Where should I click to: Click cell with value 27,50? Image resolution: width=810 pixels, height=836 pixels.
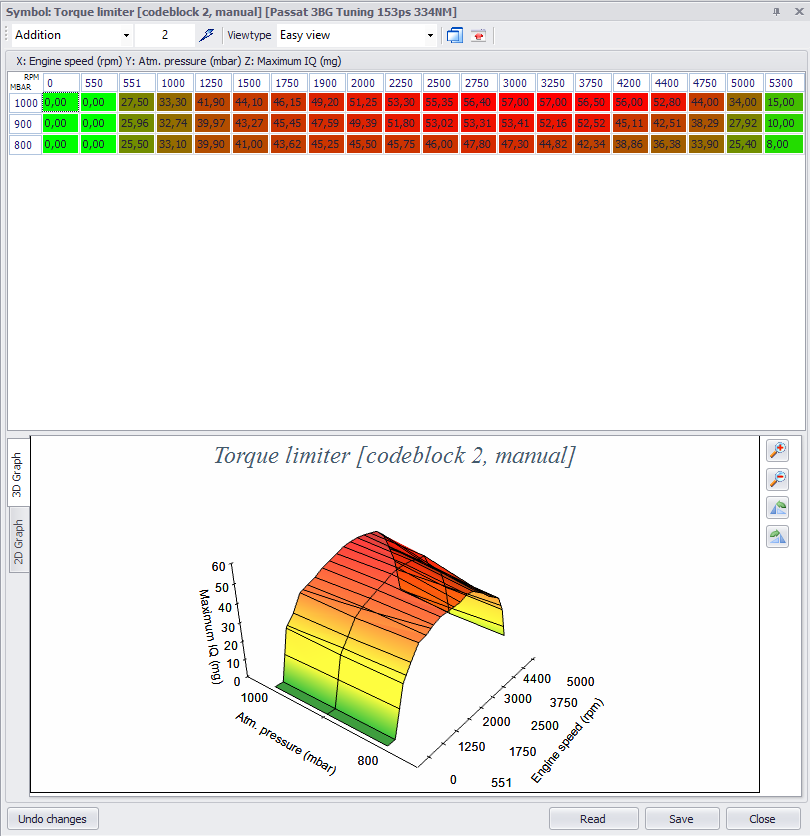pos(137,102)
